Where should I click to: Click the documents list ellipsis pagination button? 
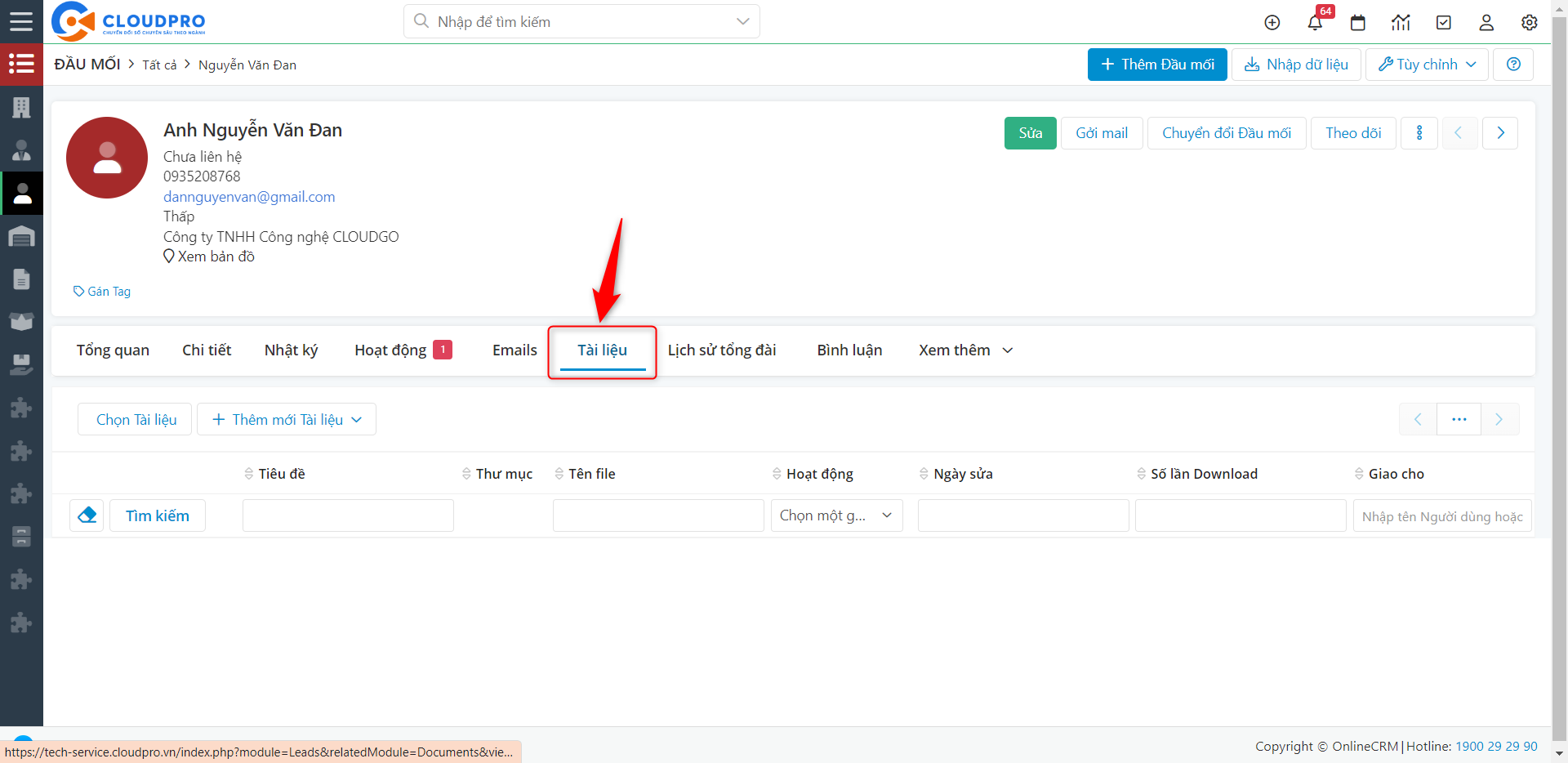pyautogui.click(x=1459, y=419)
